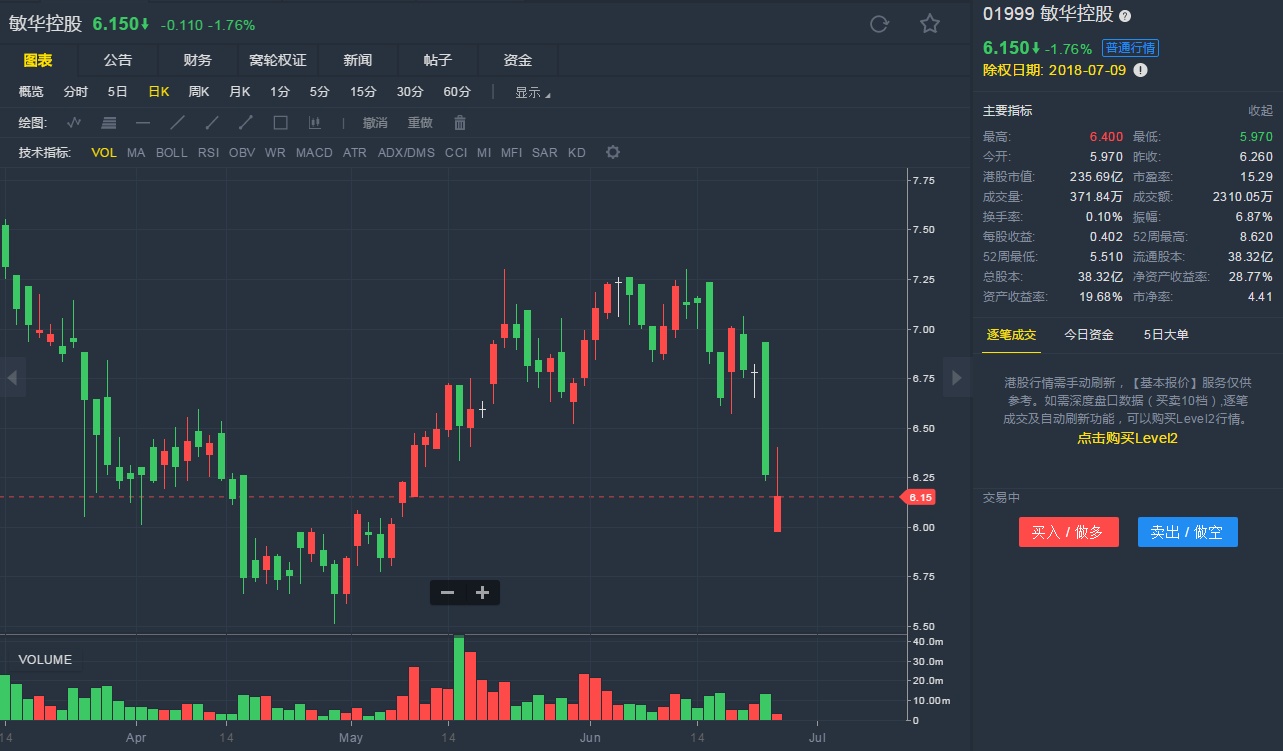Add stock to favorites with star icon

930,24
